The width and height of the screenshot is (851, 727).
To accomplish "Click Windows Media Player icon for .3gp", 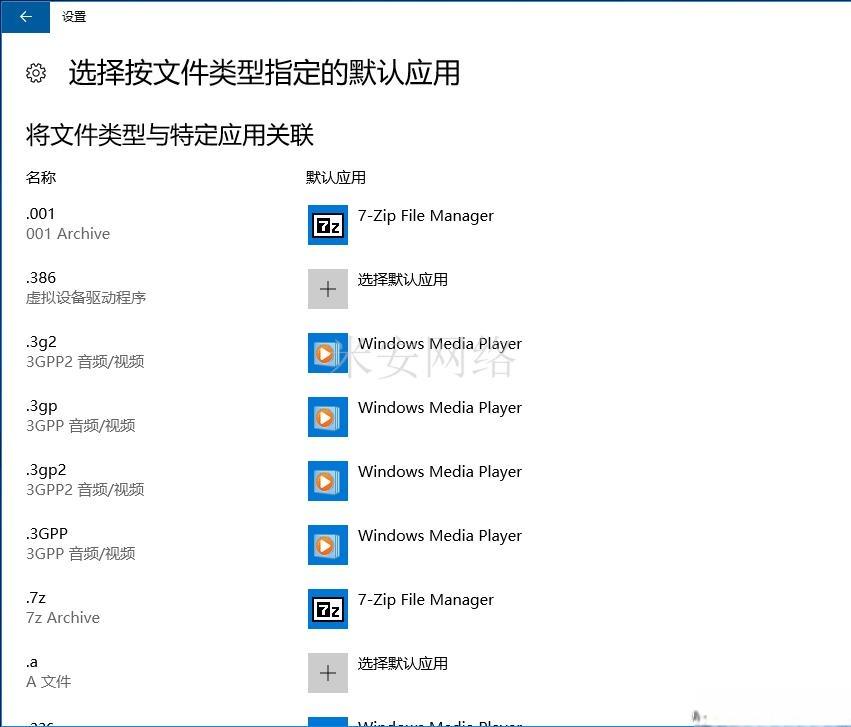I will coord(328,417).
